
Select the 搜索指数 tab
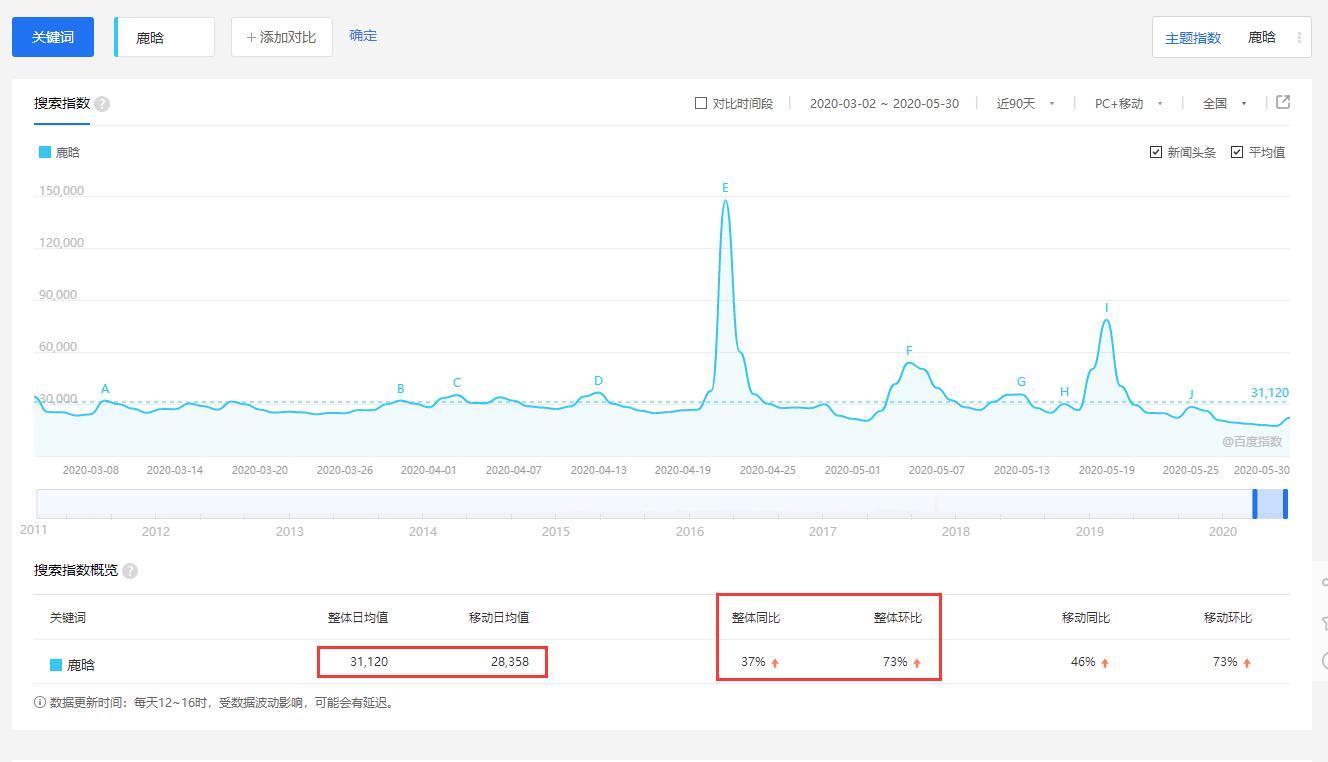(x=62, y=103)
